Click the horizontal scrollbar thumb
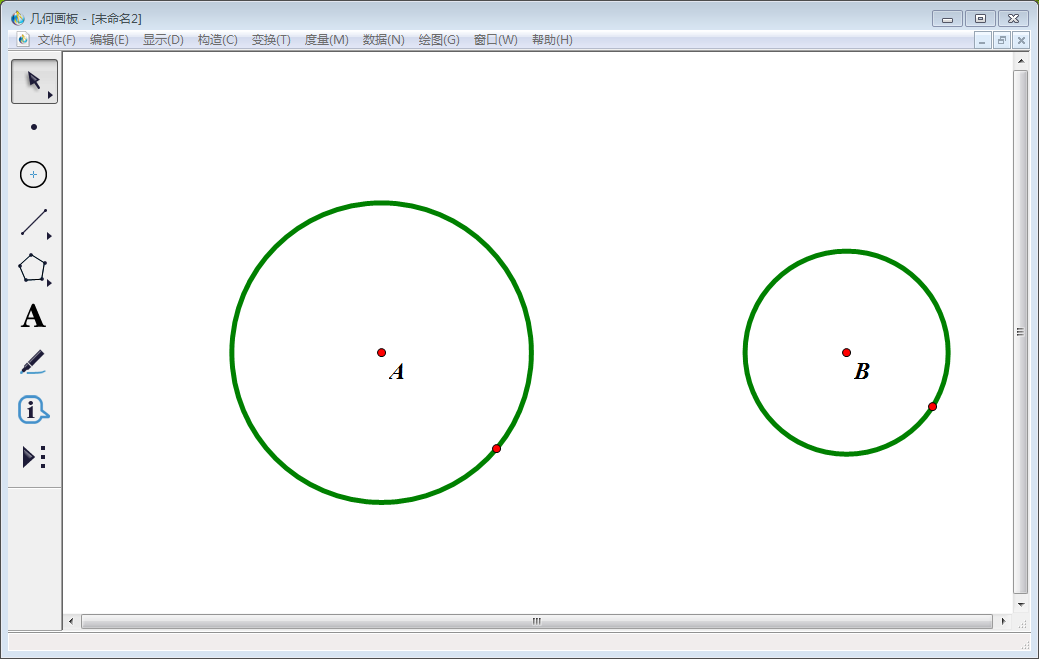The width and height of the screenshot is (1039, 659). (537, 621)
